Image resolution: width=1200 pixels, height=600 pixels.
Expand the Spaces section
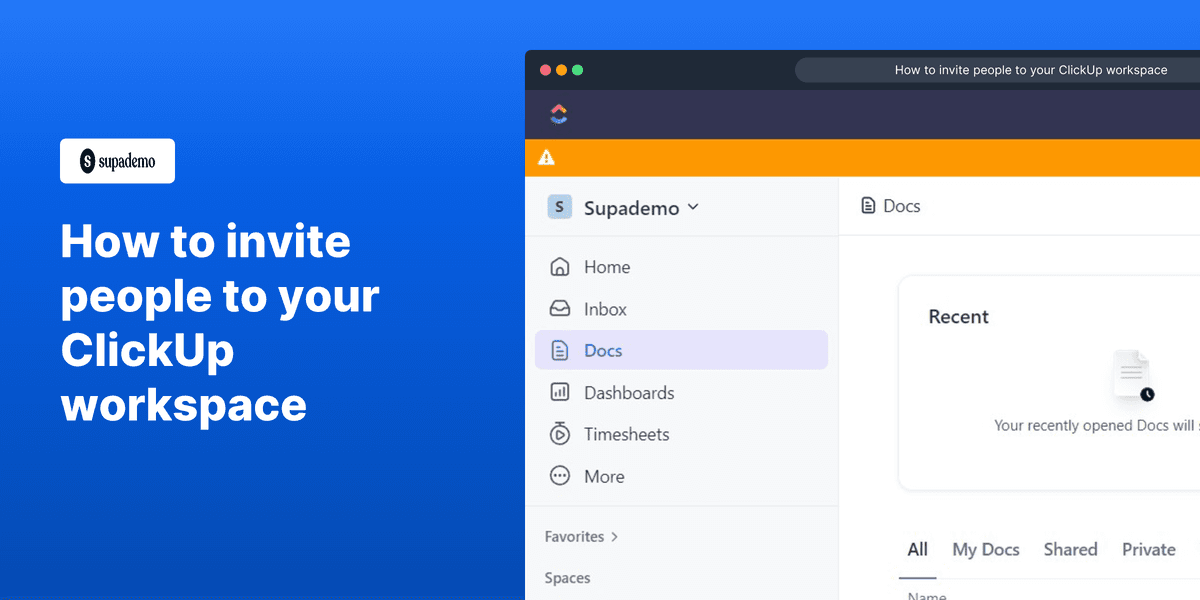click(567, 578)
